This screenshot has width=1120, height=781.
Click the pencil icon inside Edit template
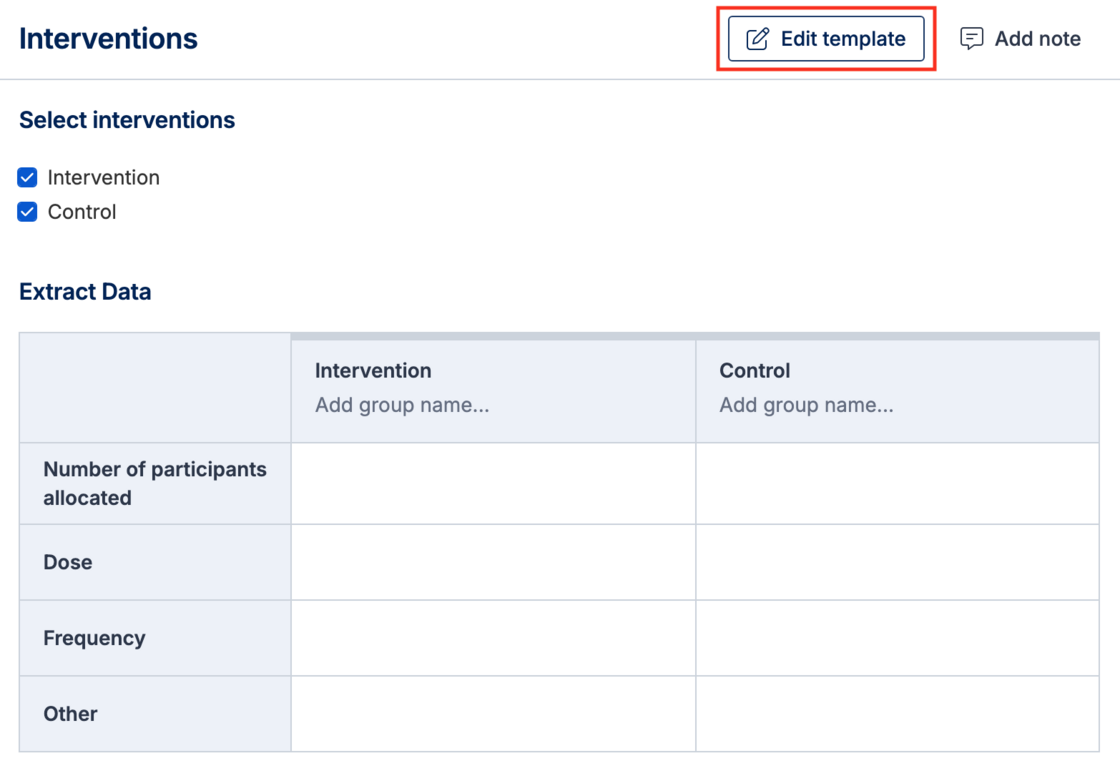(757, 38)
